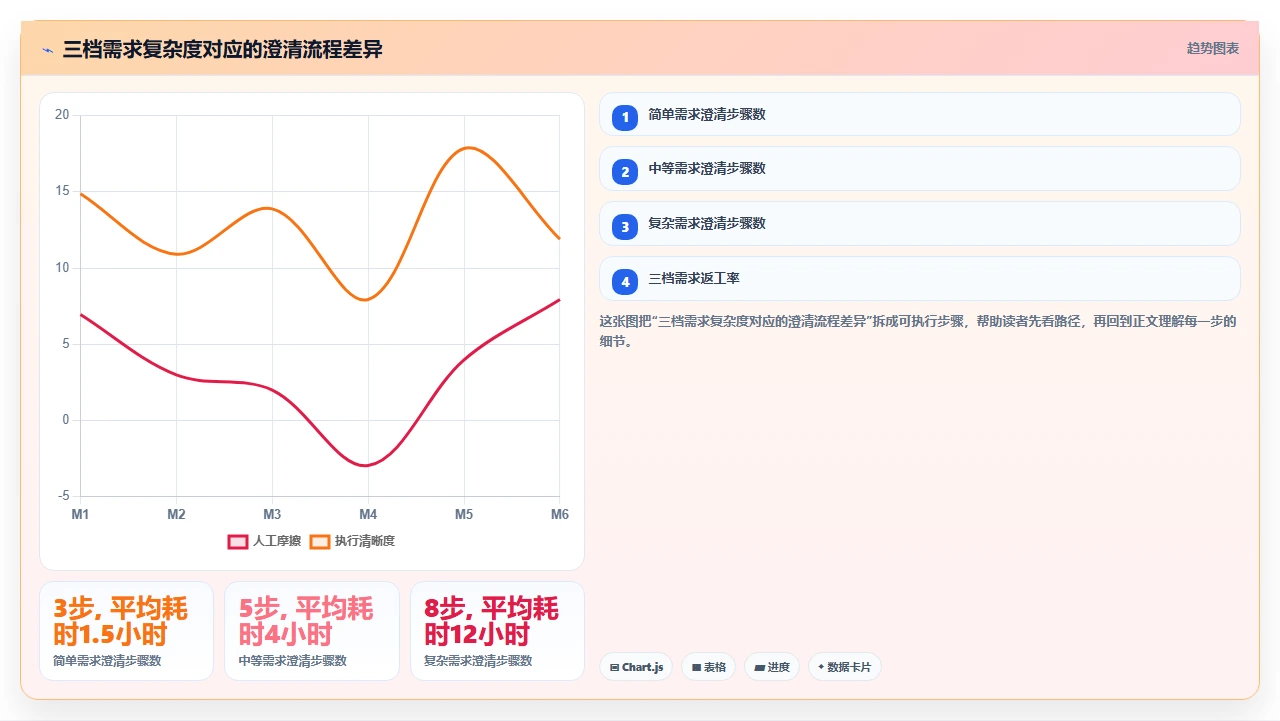
Task: Click the 数据卡片 tag
Action: [x=845, y=667]
